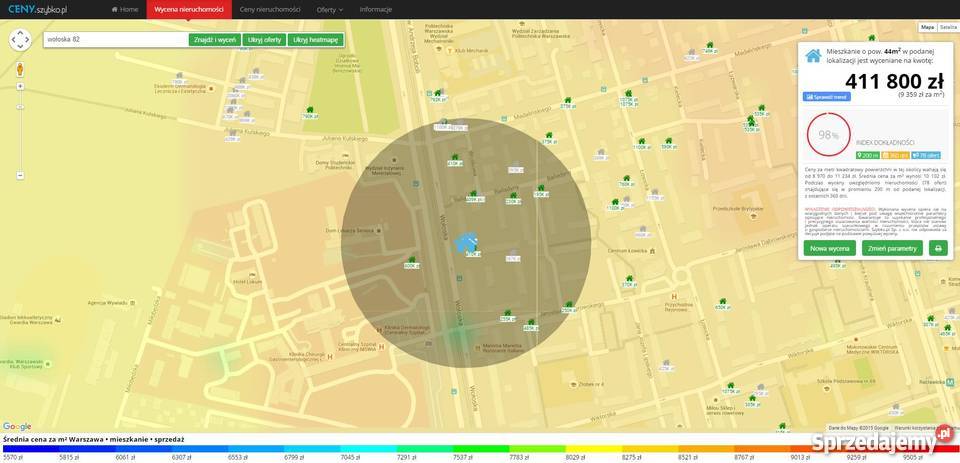This screenshot has width=960, height=463.
Task: Open the 220K zł house offer marker
Action: click(x=513, y=198)
